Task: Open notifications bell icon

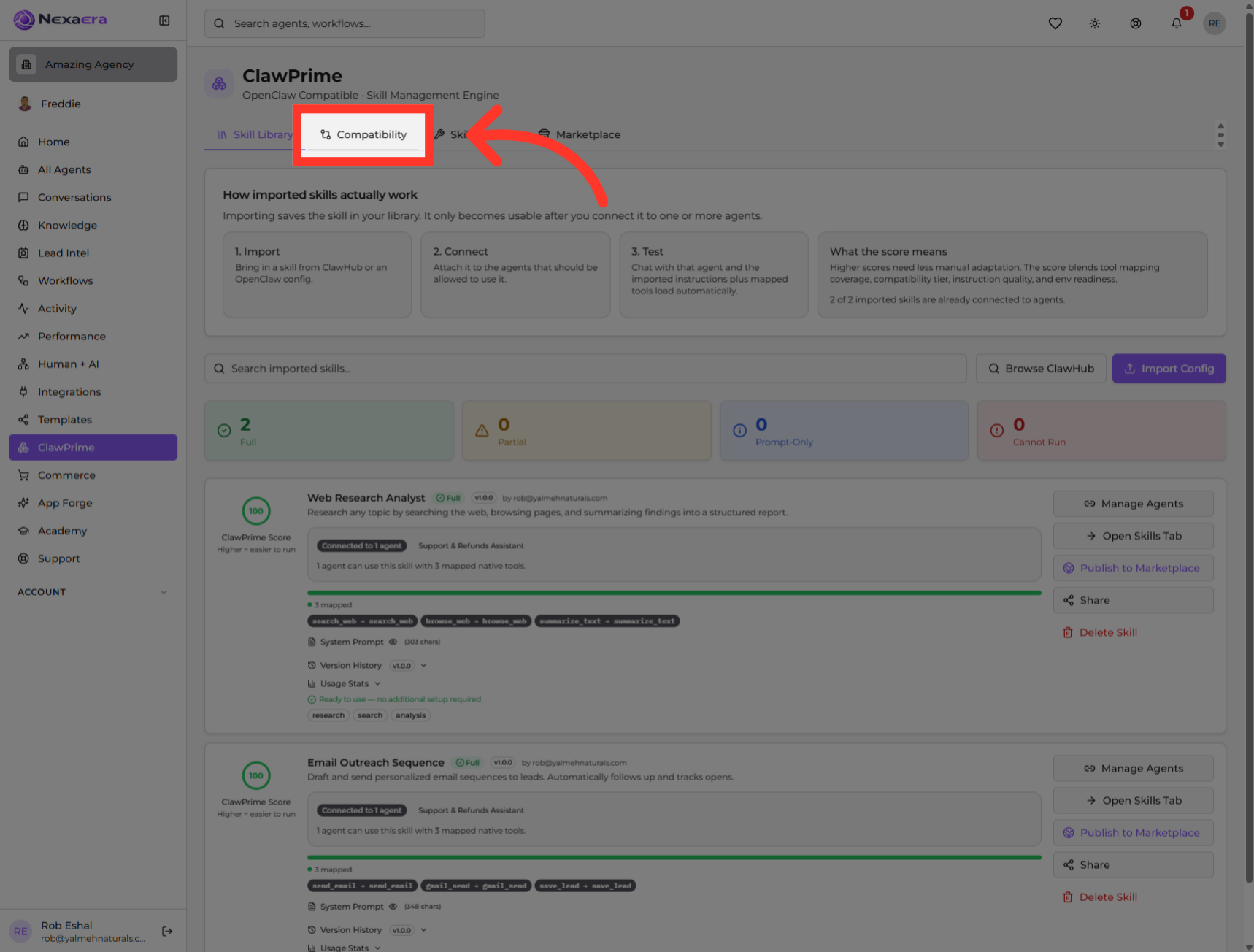Action: coord(1177,23)
